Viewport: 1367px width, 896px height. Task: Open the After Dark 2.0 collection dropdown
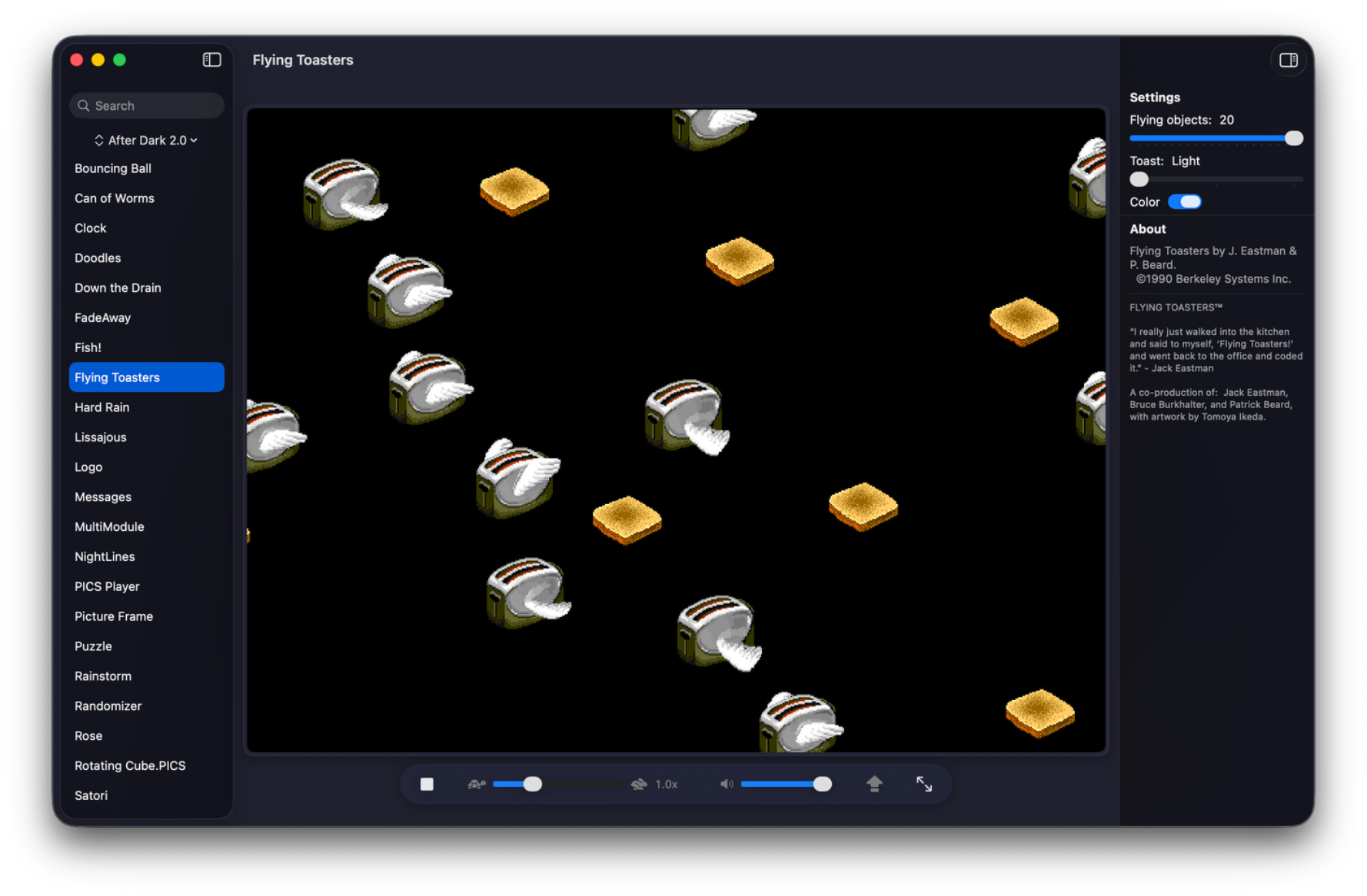point(146,140)
